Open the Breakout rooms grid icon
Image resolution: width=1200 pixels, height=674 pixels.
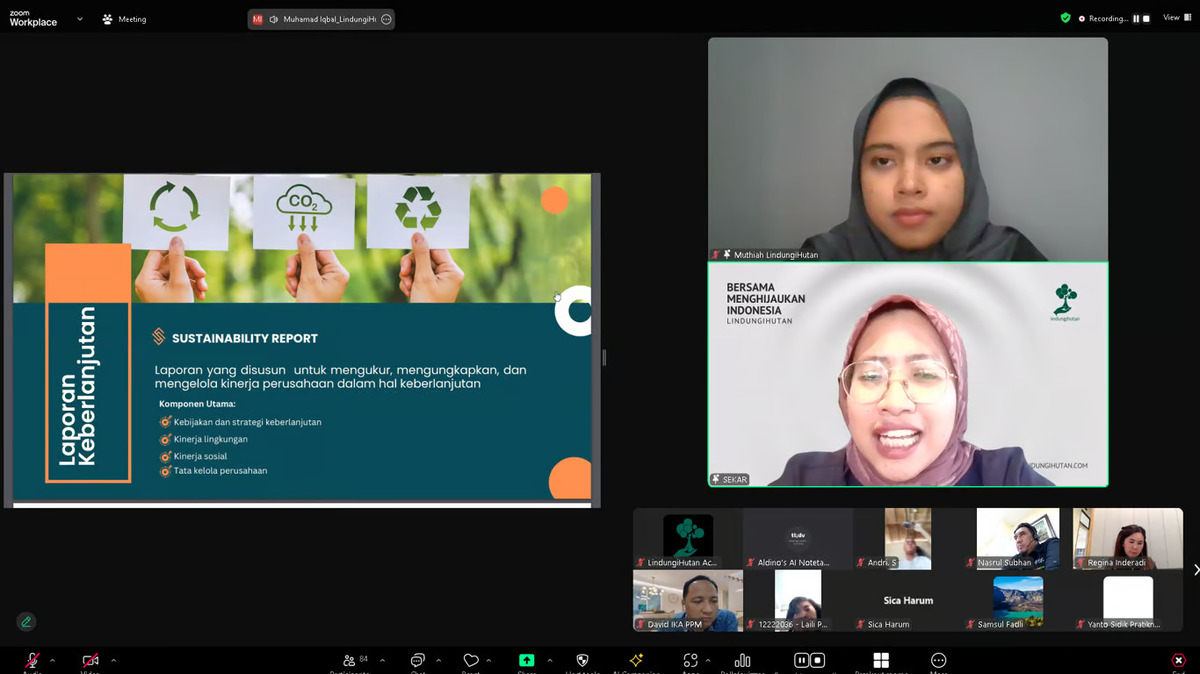(881, 660)
